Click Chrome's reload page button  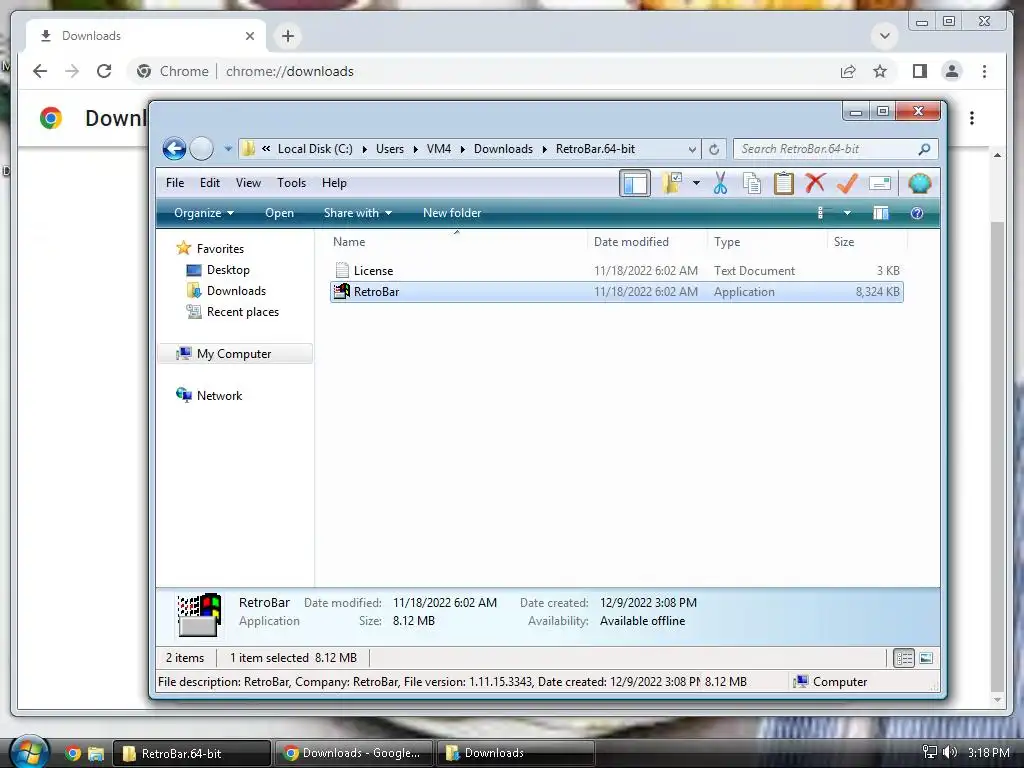(104, 71)
